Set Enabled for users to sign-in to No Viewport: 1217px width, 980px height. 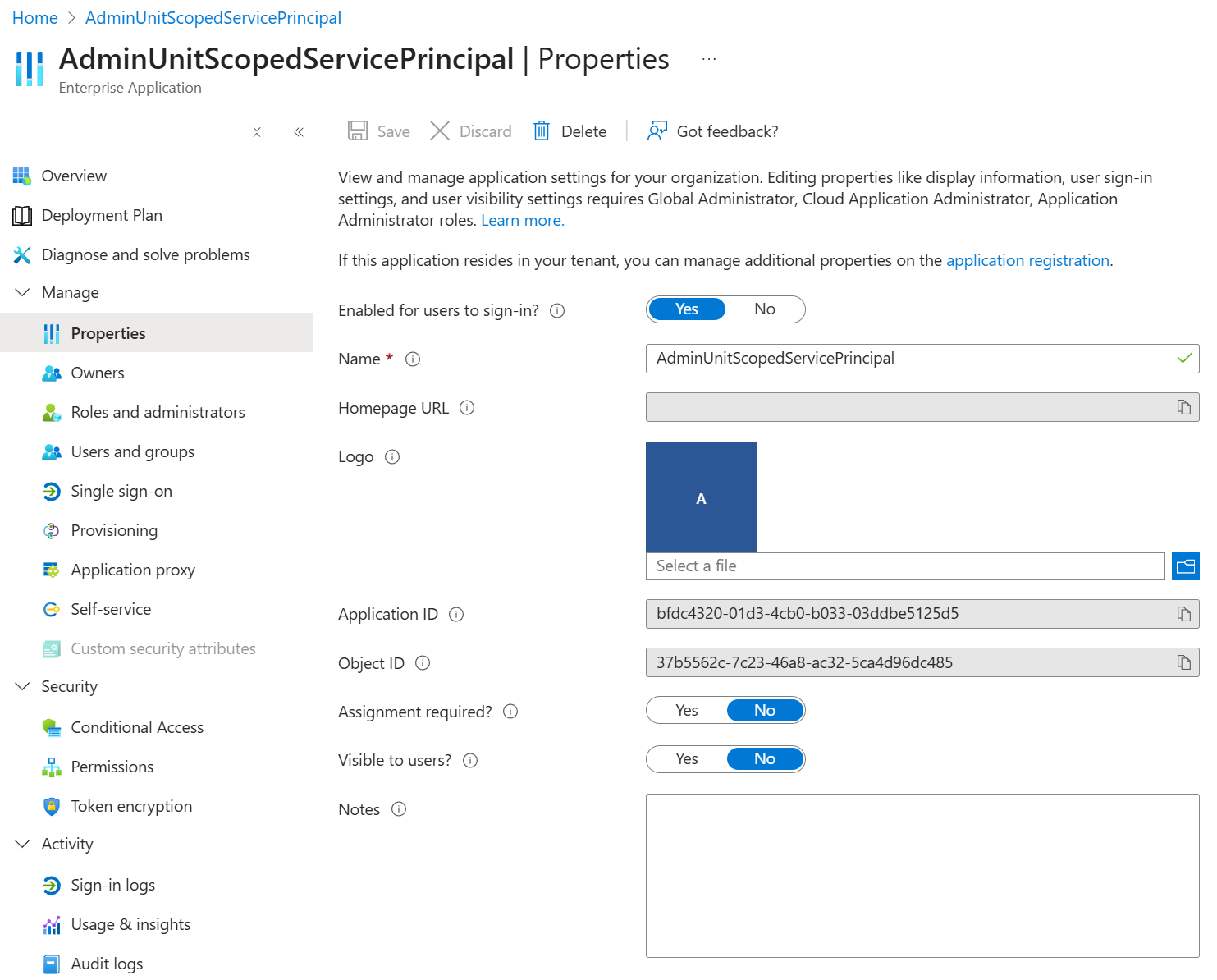pyautogui.click(x=765, y=309)
